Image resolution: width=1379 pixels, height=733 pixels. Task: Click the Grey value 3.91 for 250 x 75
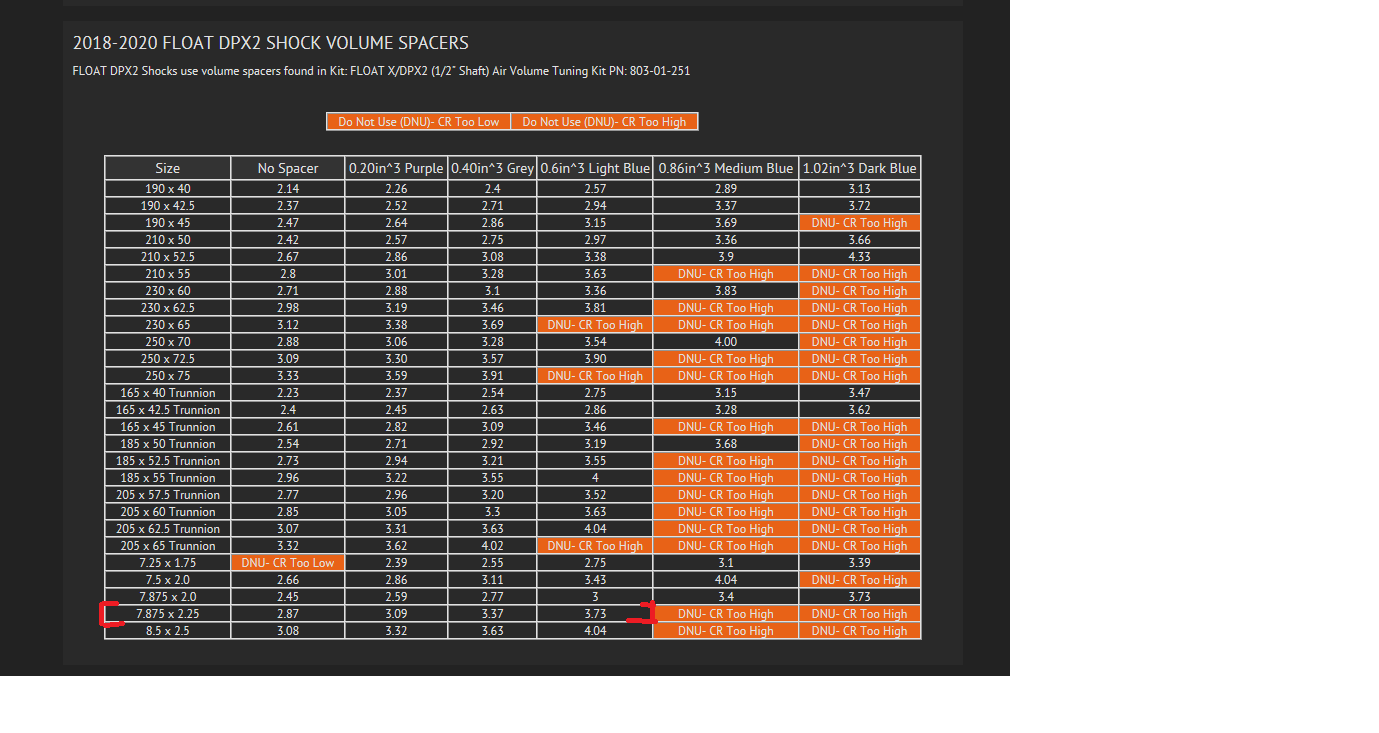(x=492, y=375)
